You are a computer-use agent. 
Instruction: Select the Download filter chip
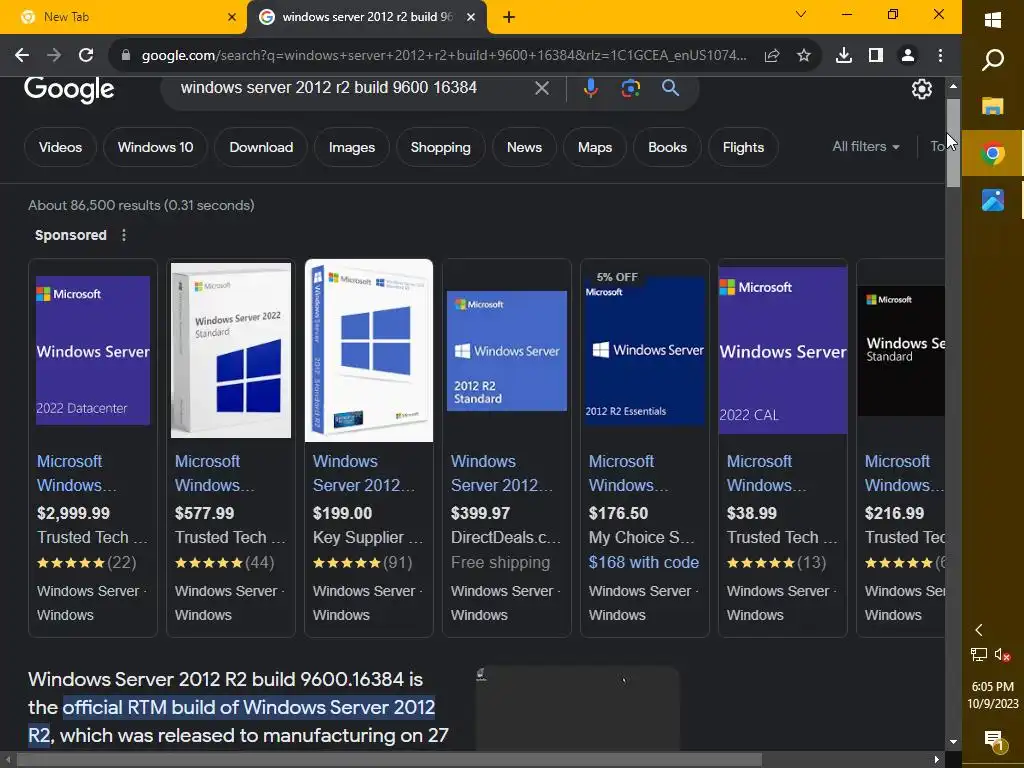pyautogui.click(x=261, y=148)
